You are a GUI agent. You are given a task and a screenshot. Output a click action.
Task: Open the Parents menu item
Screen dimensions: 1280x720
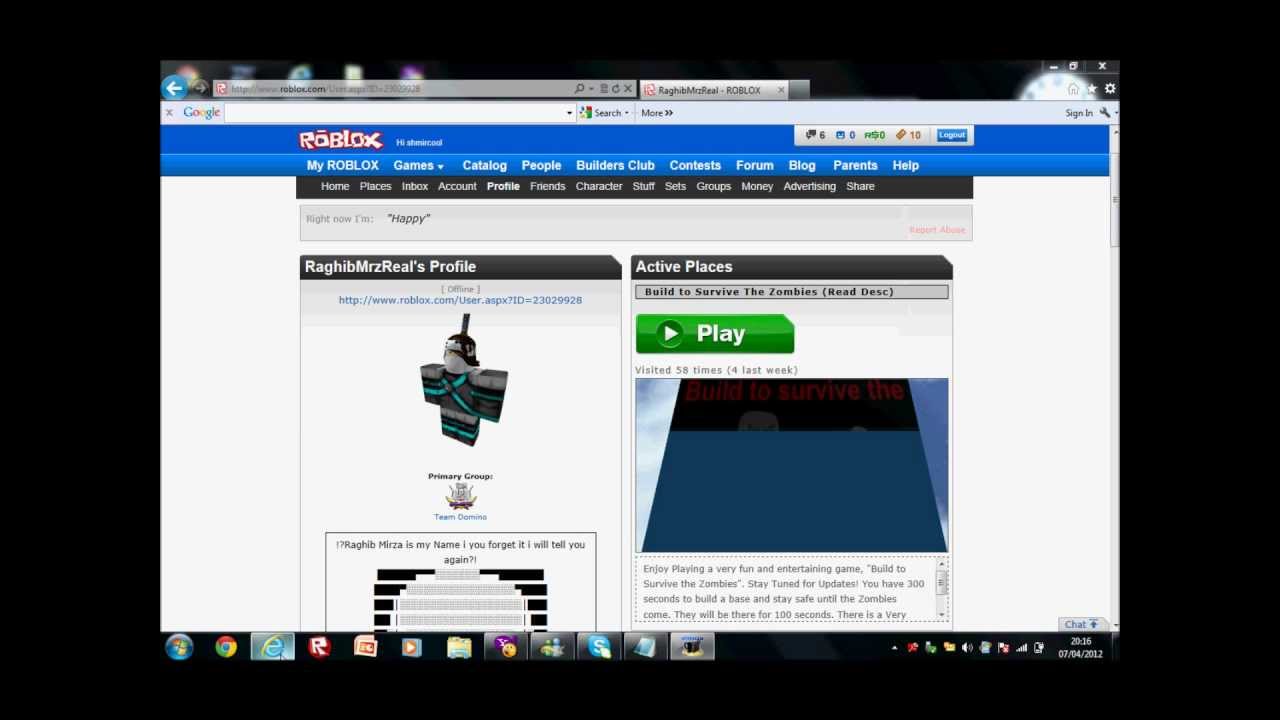855,165
